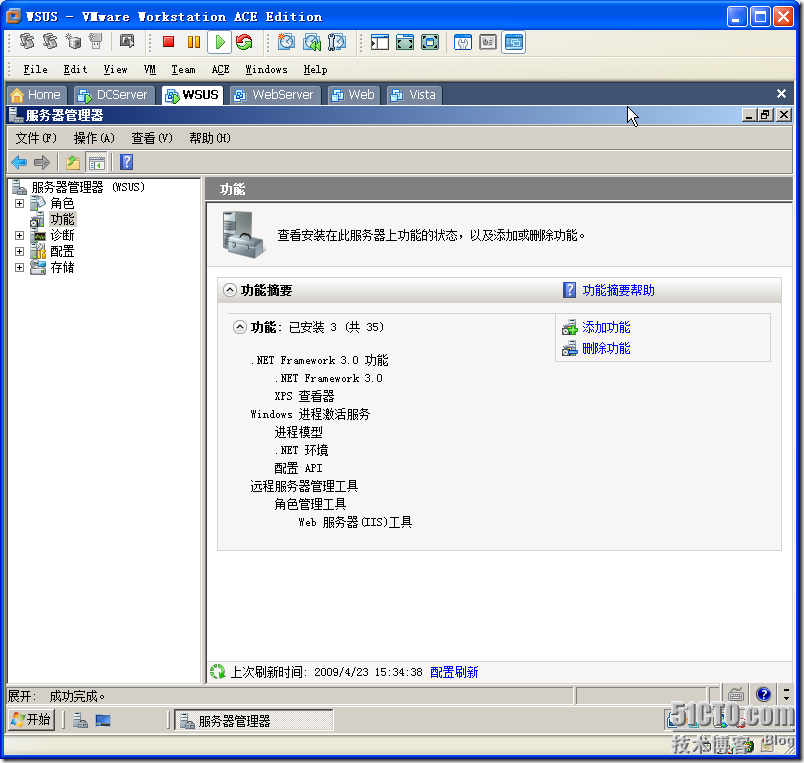Open the VMware Windows menu

click(x=266, y=69)
